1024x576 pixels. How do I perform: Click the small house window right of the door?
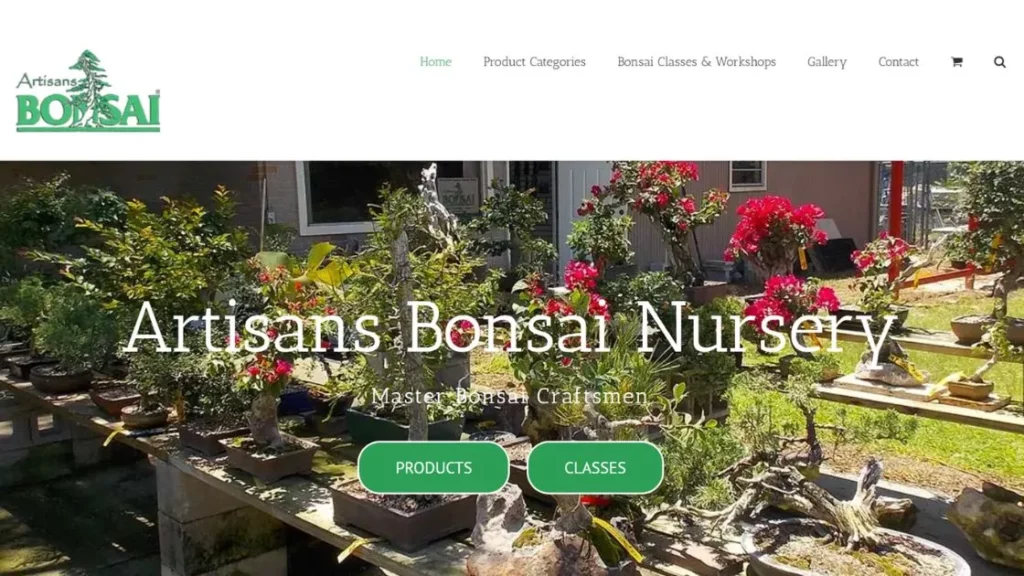748,175
